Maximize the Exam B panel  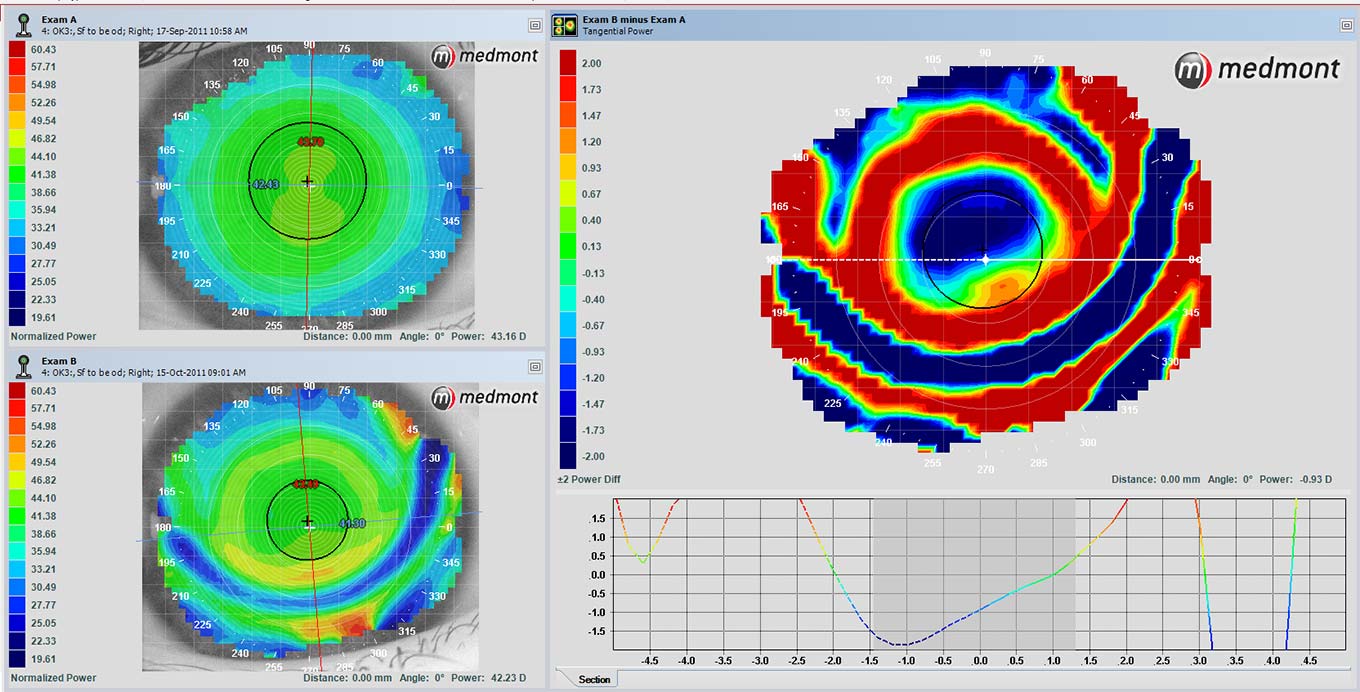(535, 367)
